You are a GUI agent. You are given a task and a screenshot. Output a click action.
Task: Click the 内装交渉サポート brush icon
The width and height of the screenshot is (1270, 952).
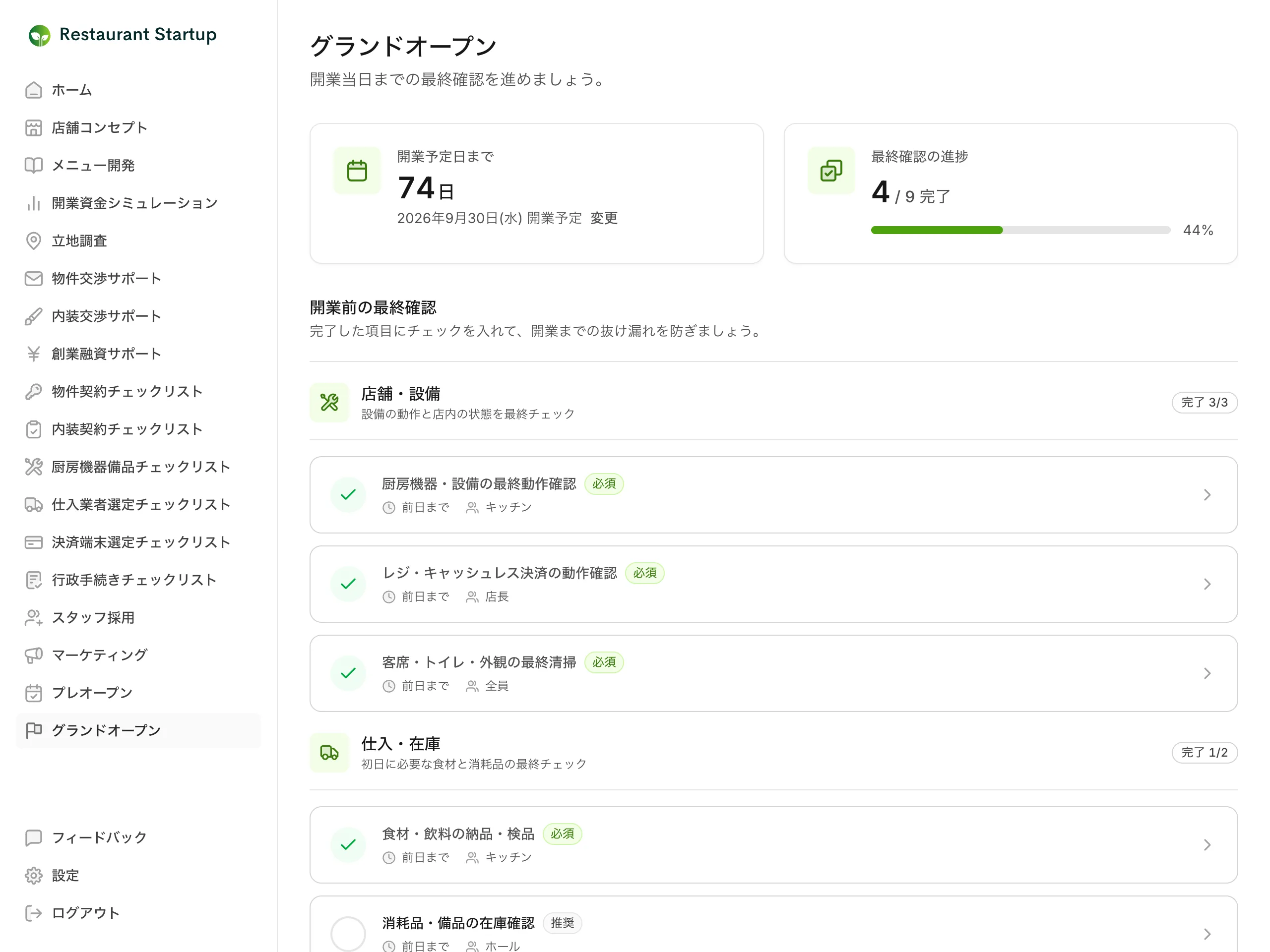[33, 316]
